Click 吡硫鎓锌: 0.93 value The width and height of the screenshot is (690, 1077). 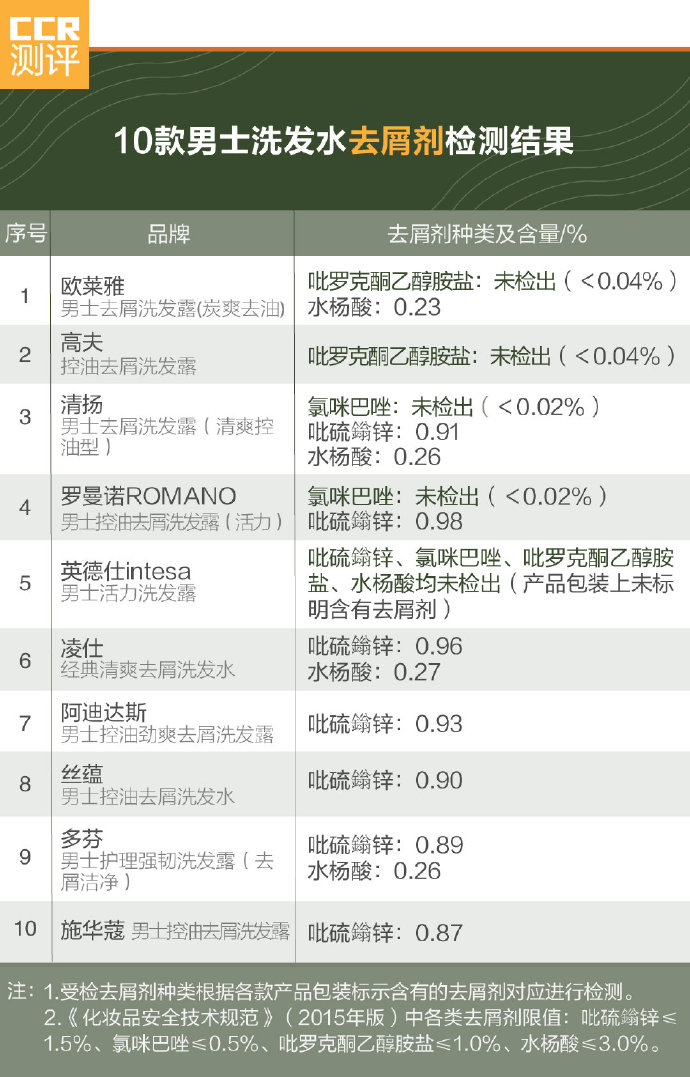point(385,723)
